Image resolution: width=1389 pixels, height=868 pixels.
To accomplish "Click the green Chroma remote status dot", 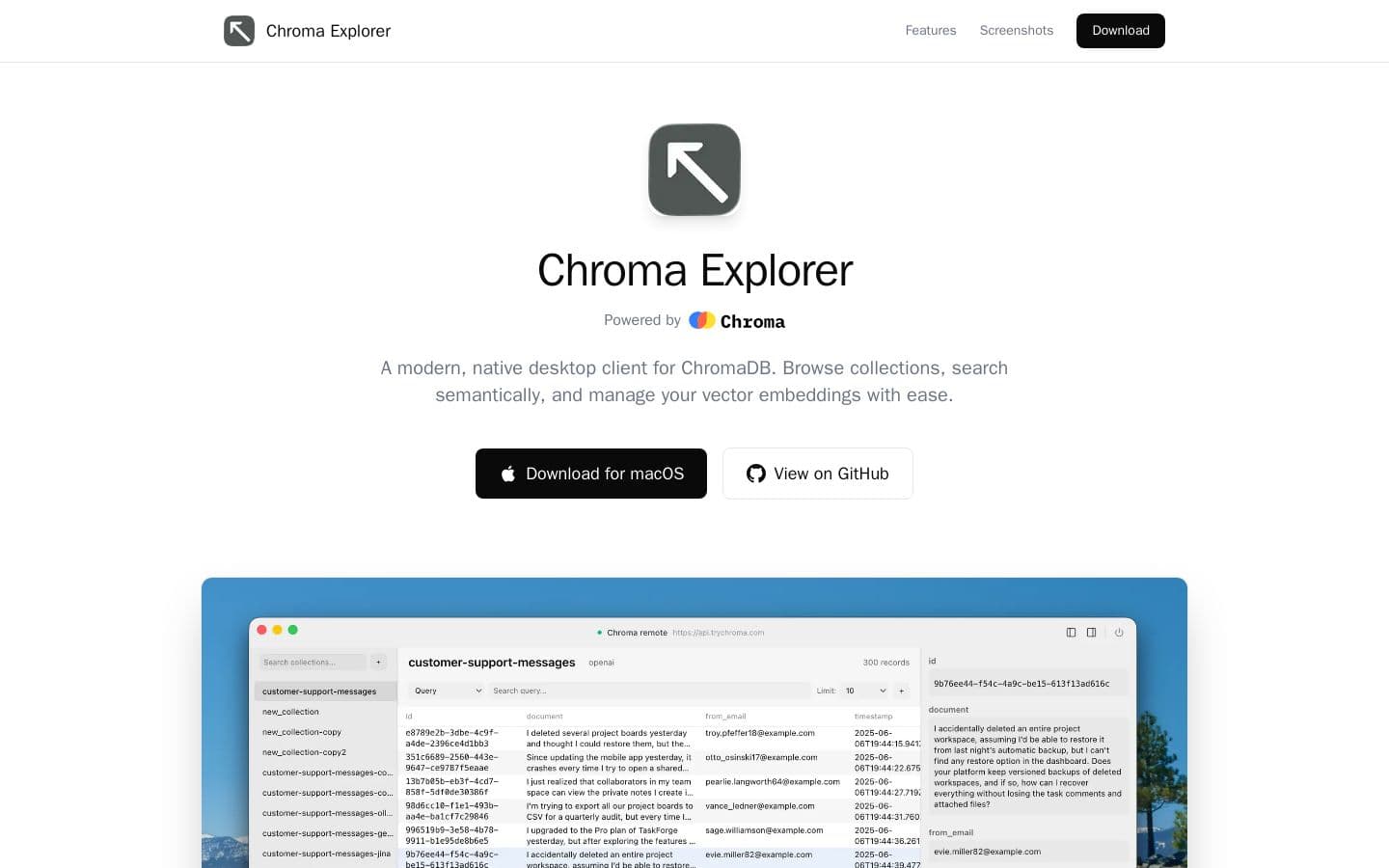I will 599,633.
